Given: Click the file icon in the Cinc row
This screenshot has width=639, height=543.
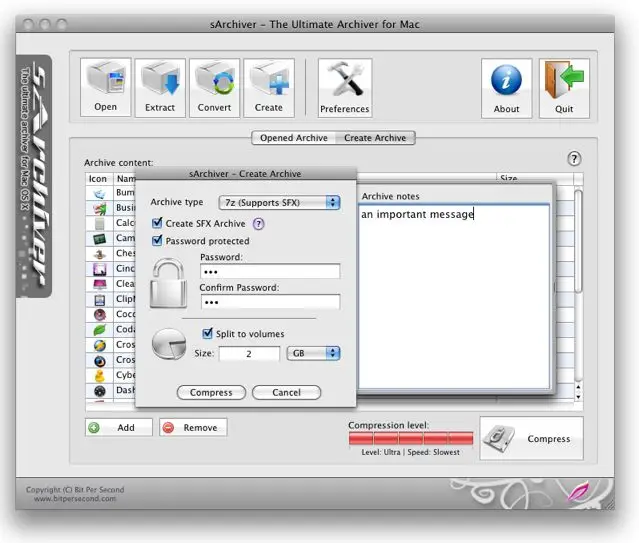Looking at the screenshot, I should tap(99, 269).
